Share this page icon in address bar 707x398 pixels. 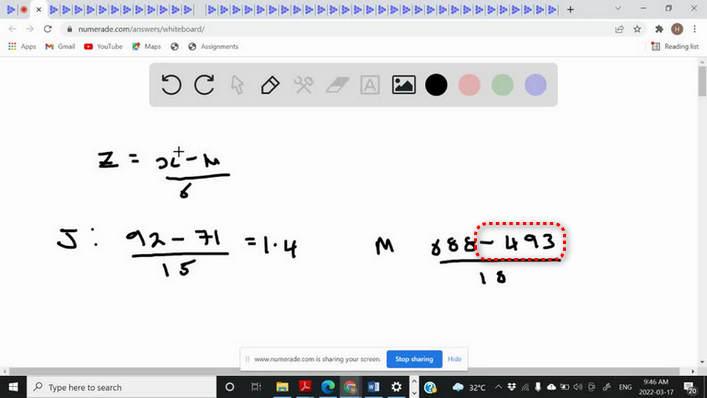619,29
